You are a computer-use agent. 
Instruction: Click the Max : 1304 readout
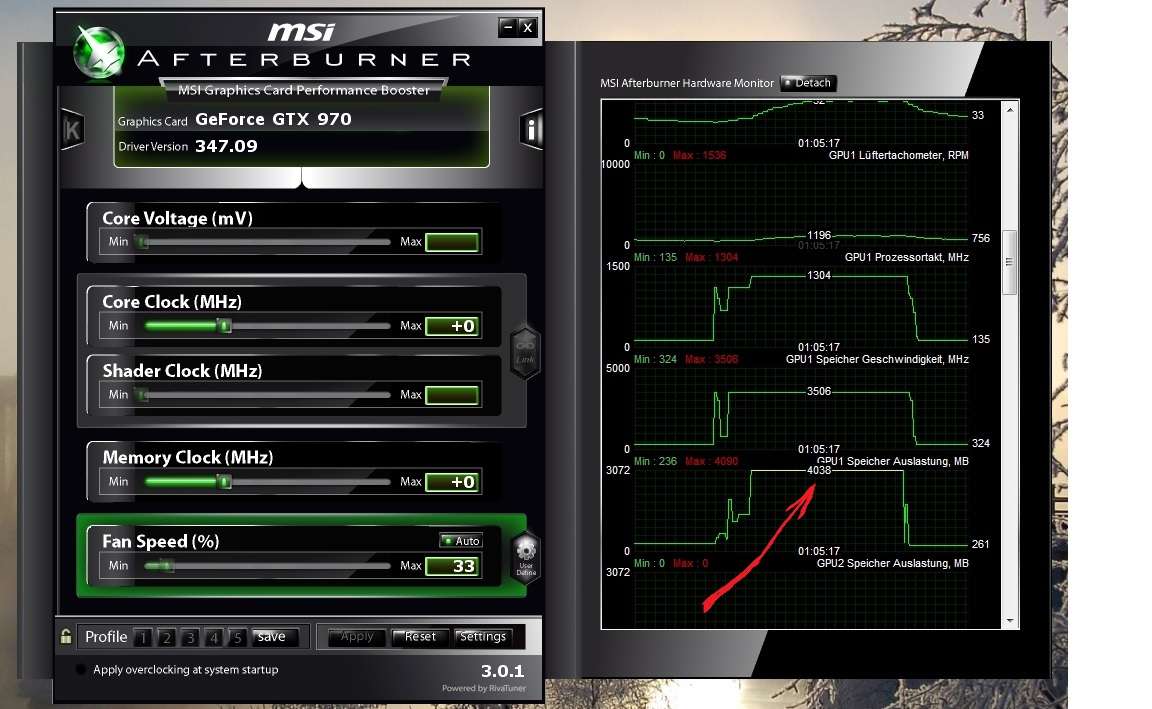pyautogui.click(x=712, y=257)
